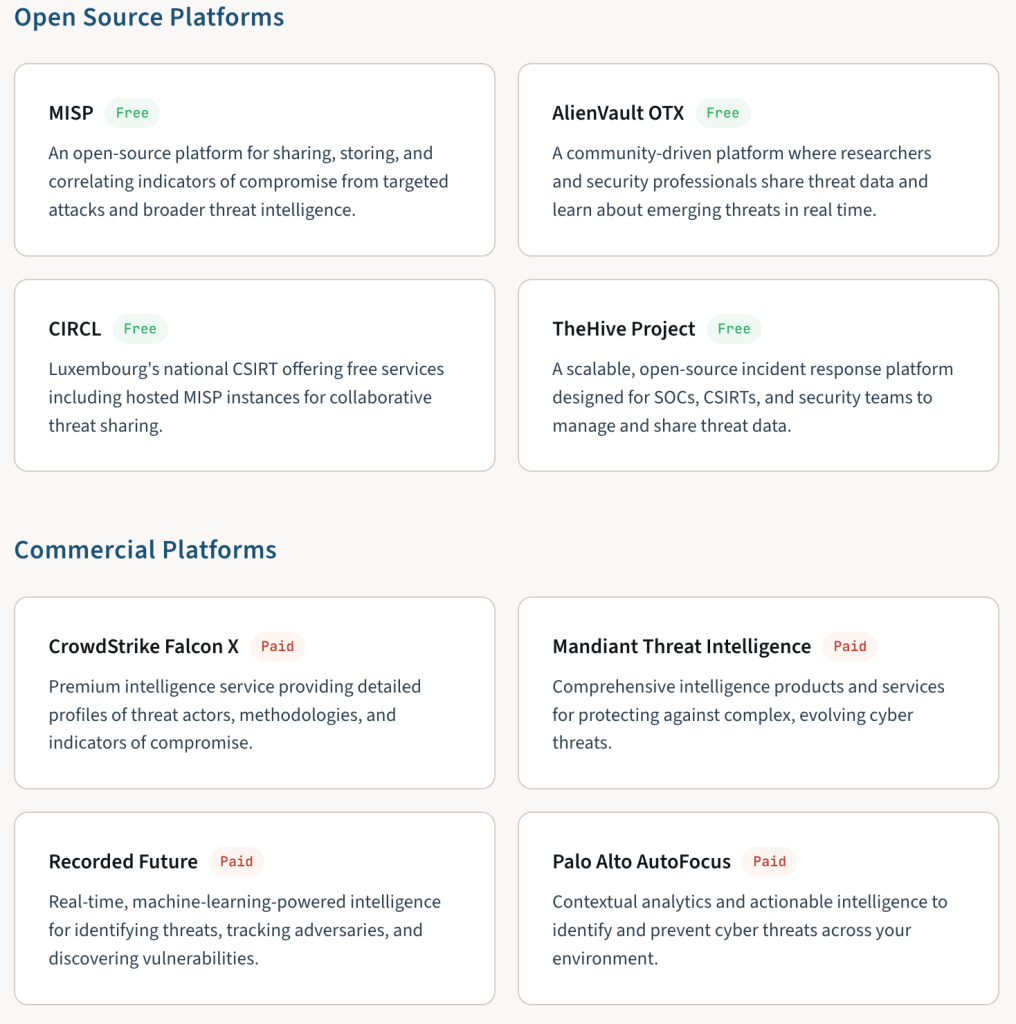1016x1024 pixels.
Task: Click the Open Source Platforms heading
Action: [x=149, y=17]
